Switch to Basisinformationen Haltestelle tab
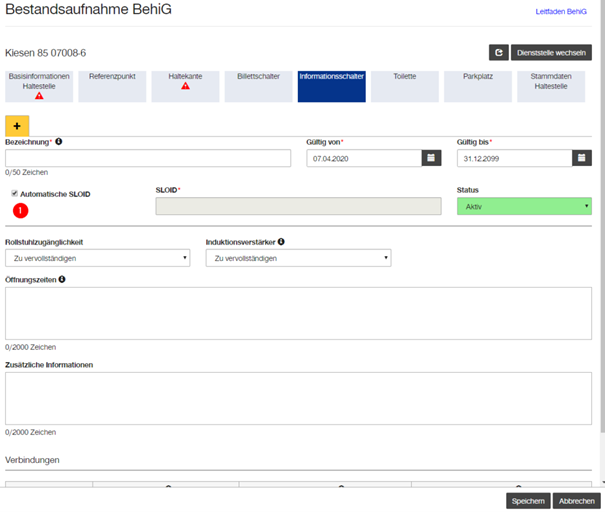Screen dimensions: 605x512 (x=39, y=86)
